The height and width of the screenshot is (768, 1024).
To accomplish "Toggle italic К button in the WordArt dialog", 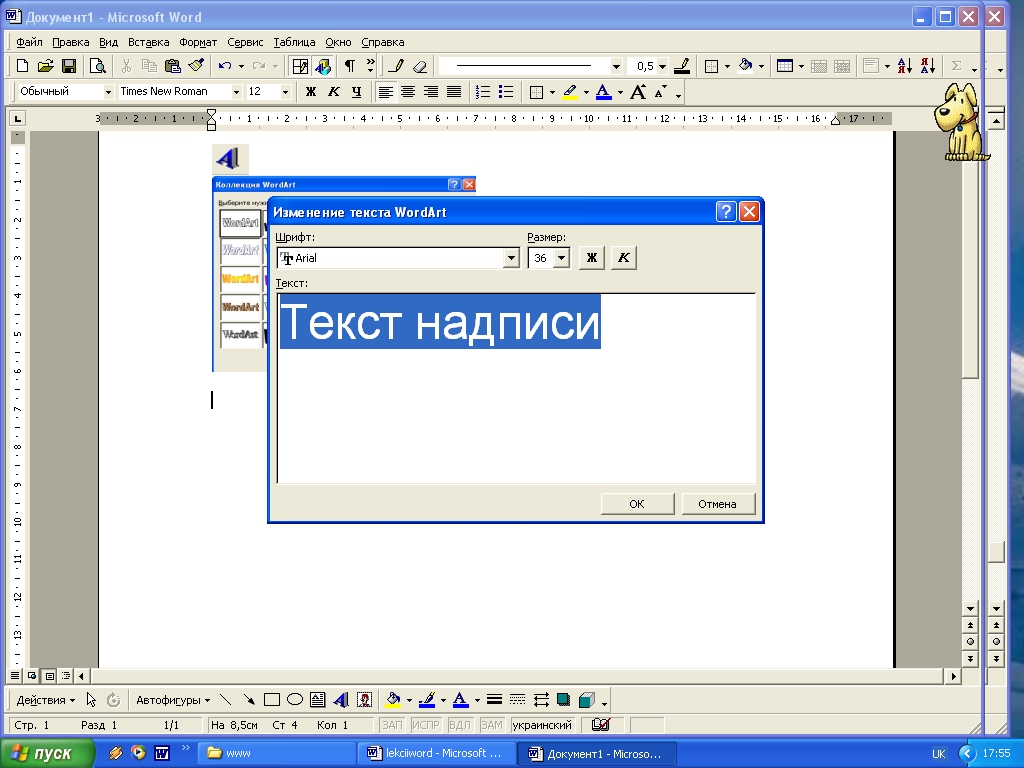I will [x=624, y=257].
